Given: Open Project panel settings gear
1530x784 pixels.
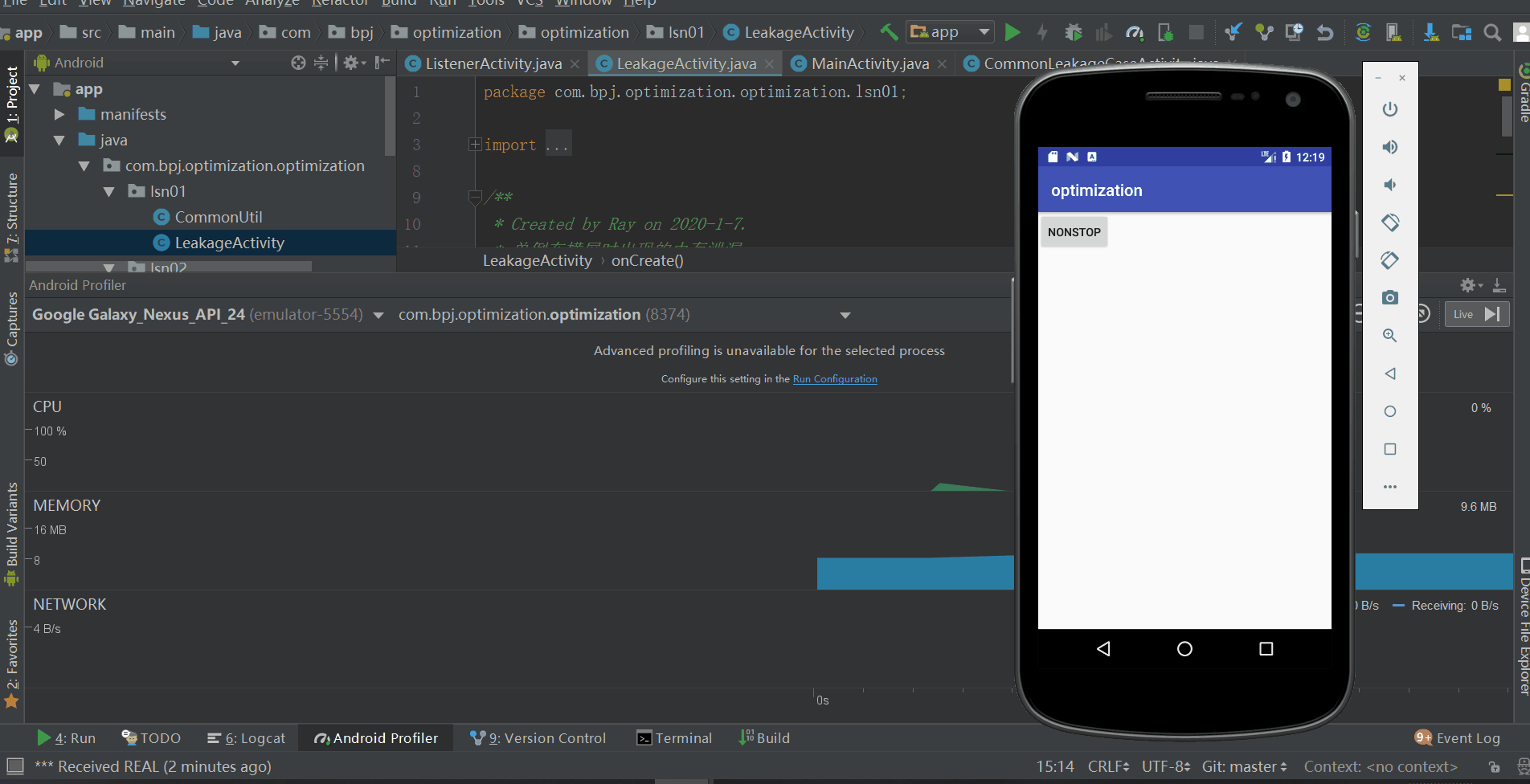Looking at the screenshot, I should pyautogui.click(x=354, y=63).
